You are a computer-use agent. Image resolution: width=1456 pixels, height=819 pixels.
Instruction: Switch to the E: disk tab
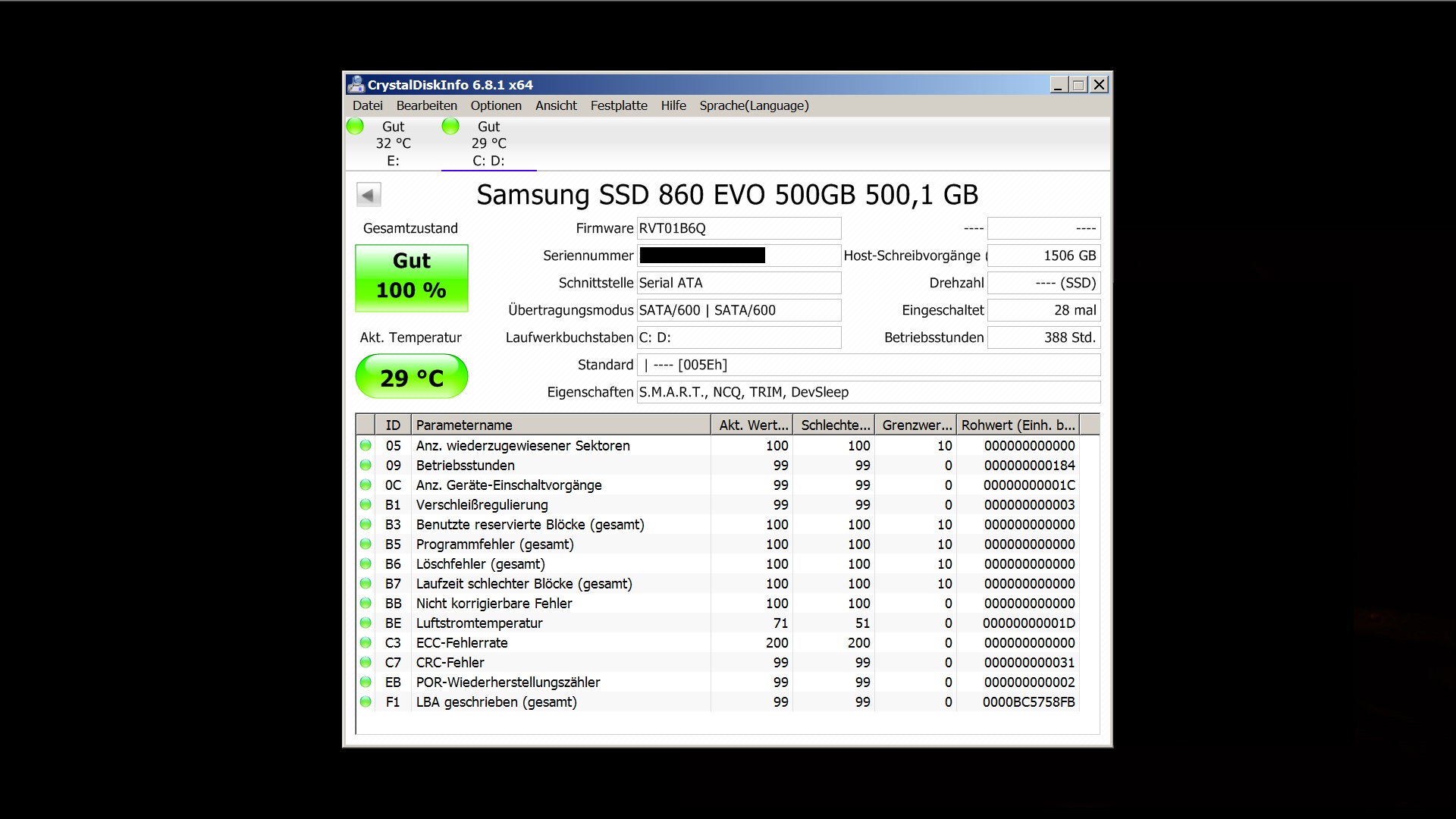tap(393, 143)
